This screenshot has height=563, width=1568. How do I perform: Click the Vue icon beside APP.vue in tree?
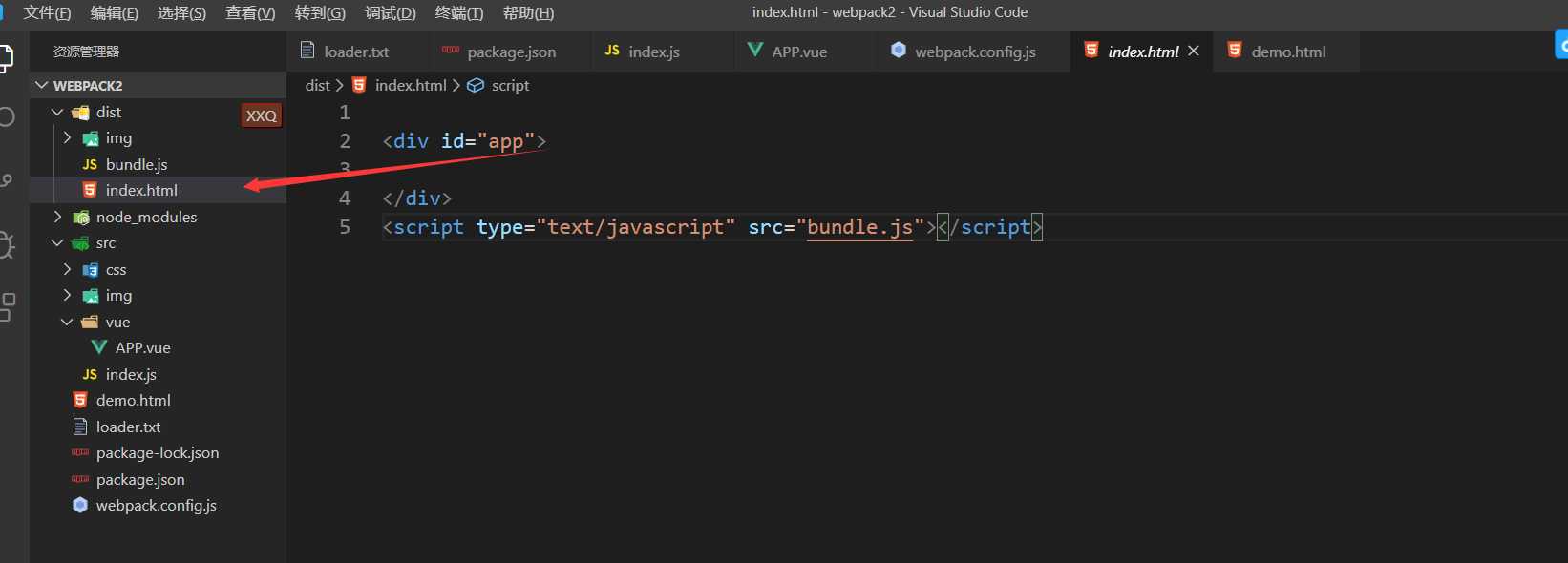pos(98,347)
